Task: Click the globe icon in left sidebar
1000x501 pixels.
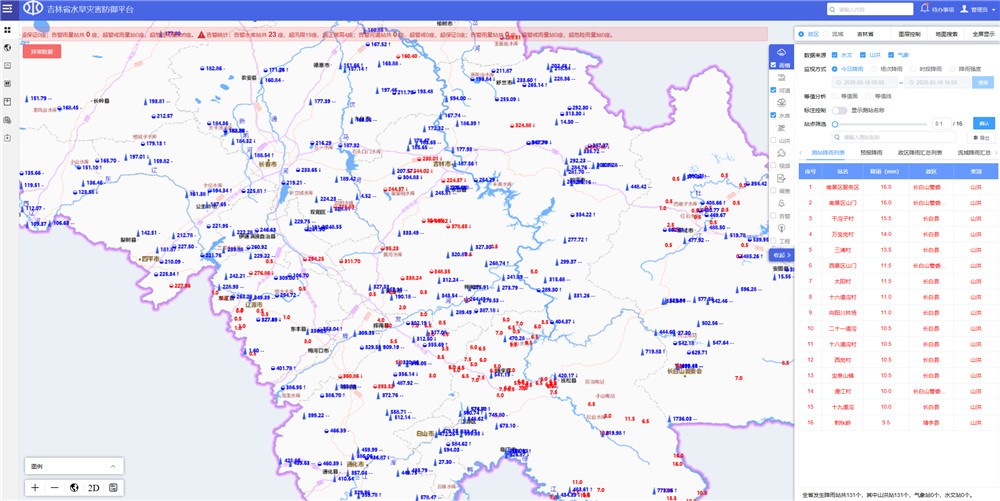Action: (8, 47)
